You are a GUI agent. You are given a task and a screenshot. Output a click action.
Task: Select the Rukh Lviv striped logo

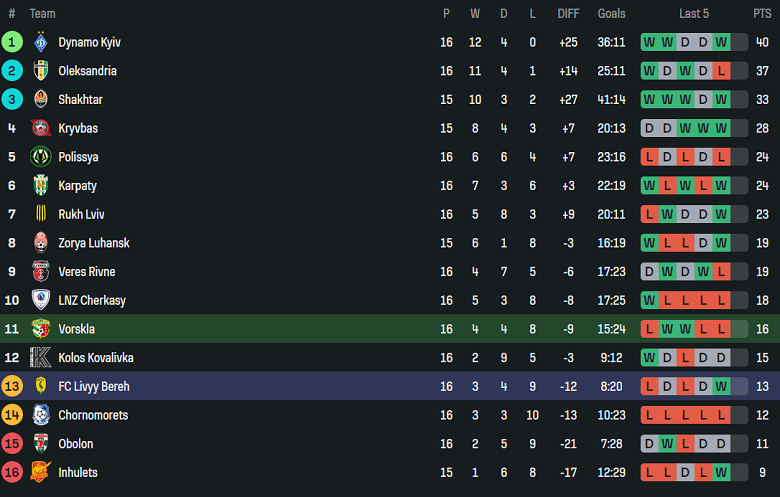41,214
